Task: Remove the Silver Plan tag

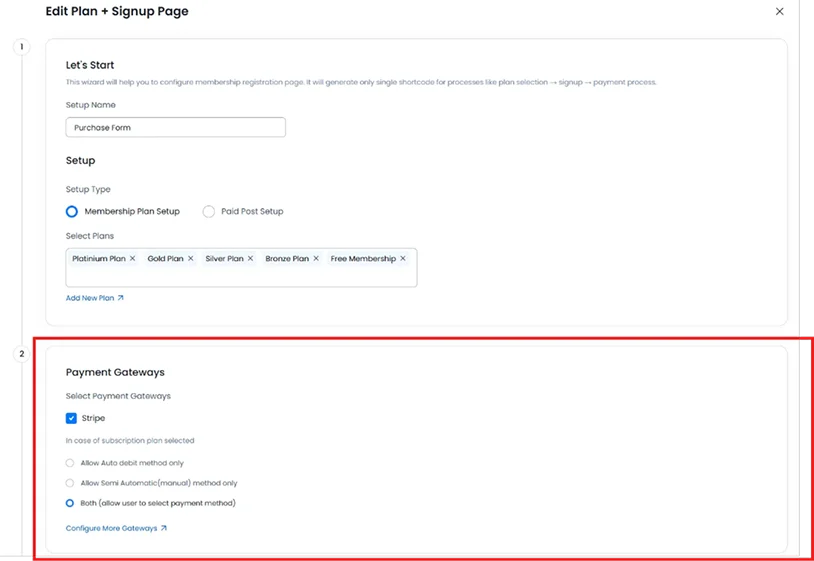Action: (x=250, y=258)
